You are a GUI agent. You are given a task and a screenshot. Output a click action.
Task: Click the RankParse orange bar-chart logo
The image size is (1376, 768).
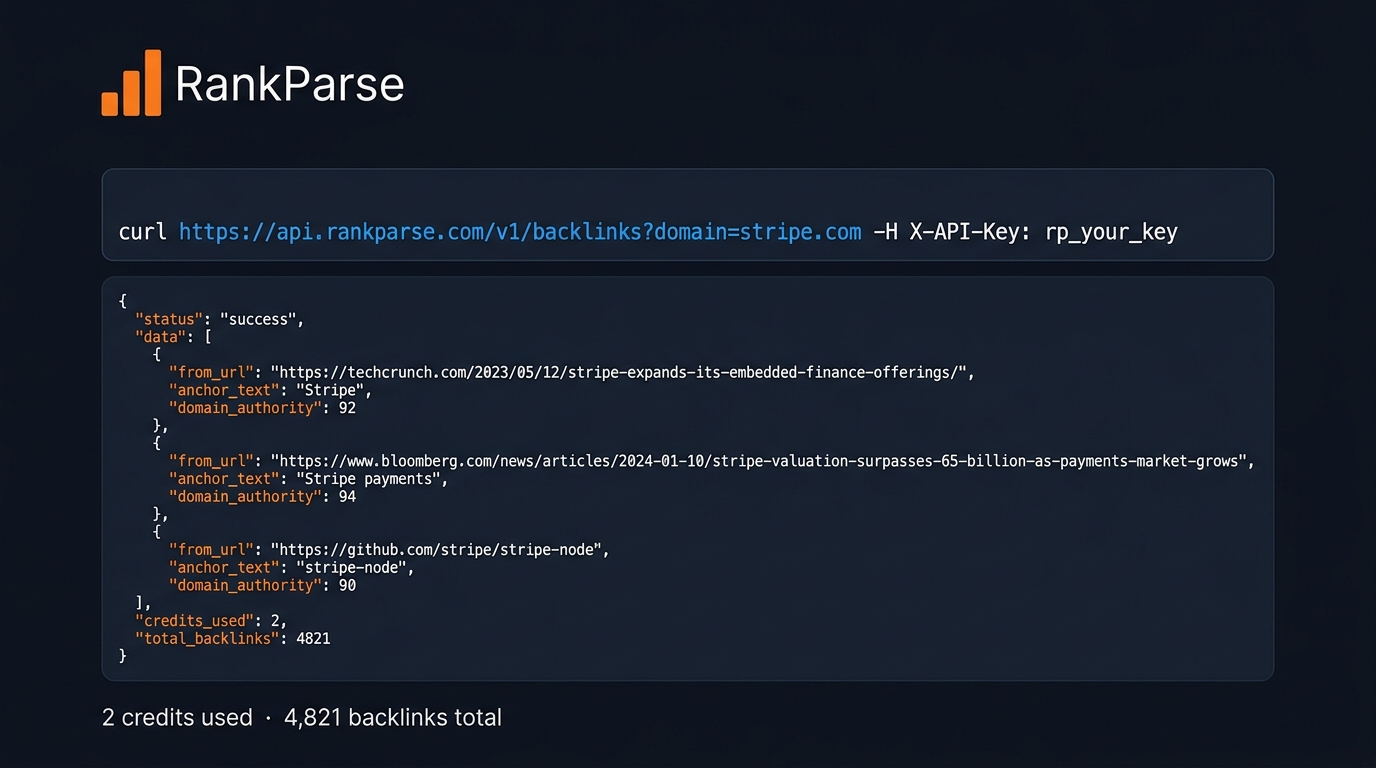click(131, 83)
